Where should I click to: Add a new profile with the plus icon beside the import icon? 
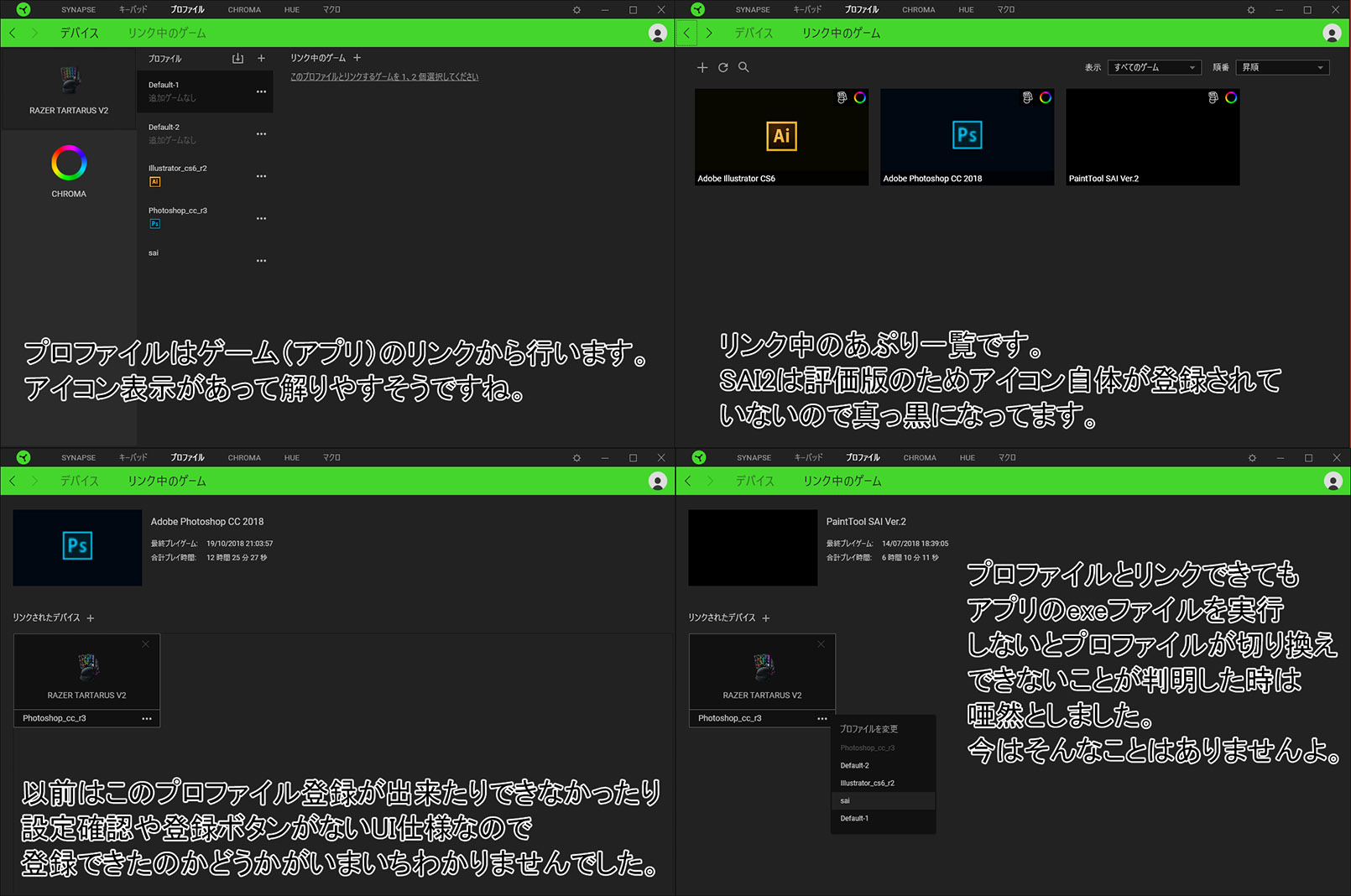261,59
